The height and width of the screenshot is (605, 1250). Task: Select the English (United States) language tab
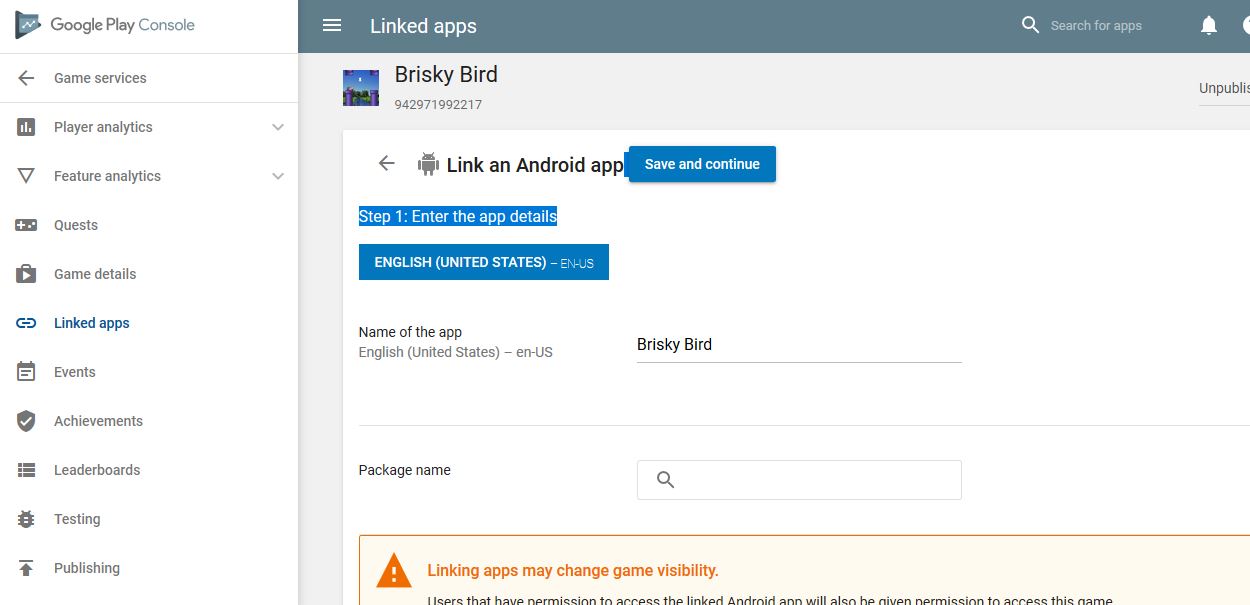pos(484,262)
